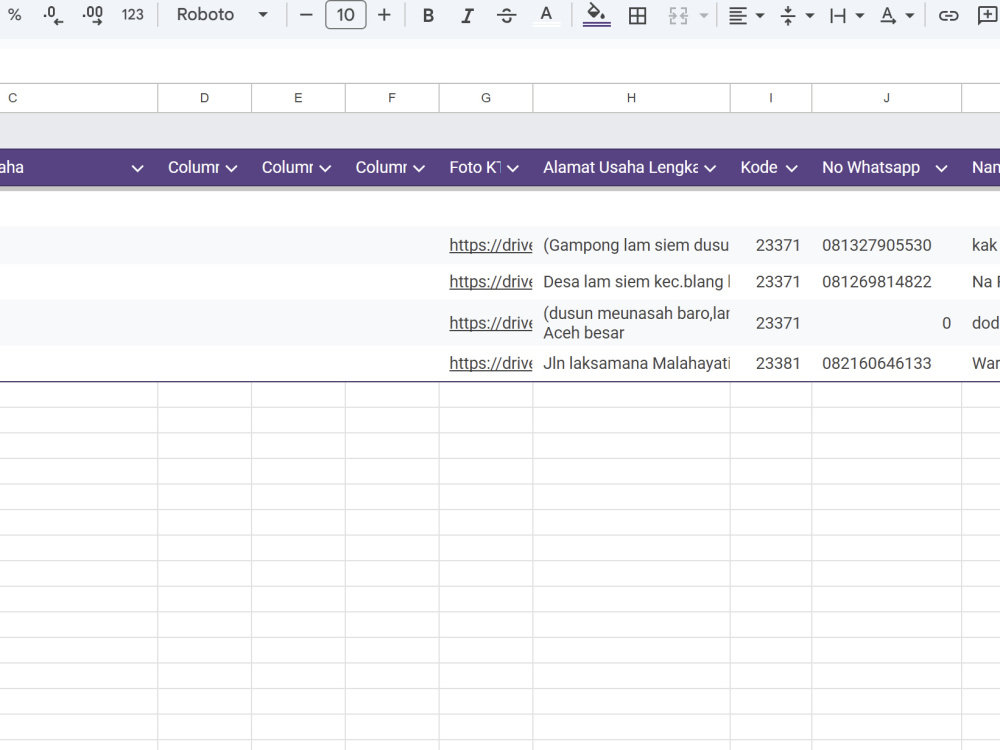
Task: Decrease decimal places
Action: tap(53, 15)
